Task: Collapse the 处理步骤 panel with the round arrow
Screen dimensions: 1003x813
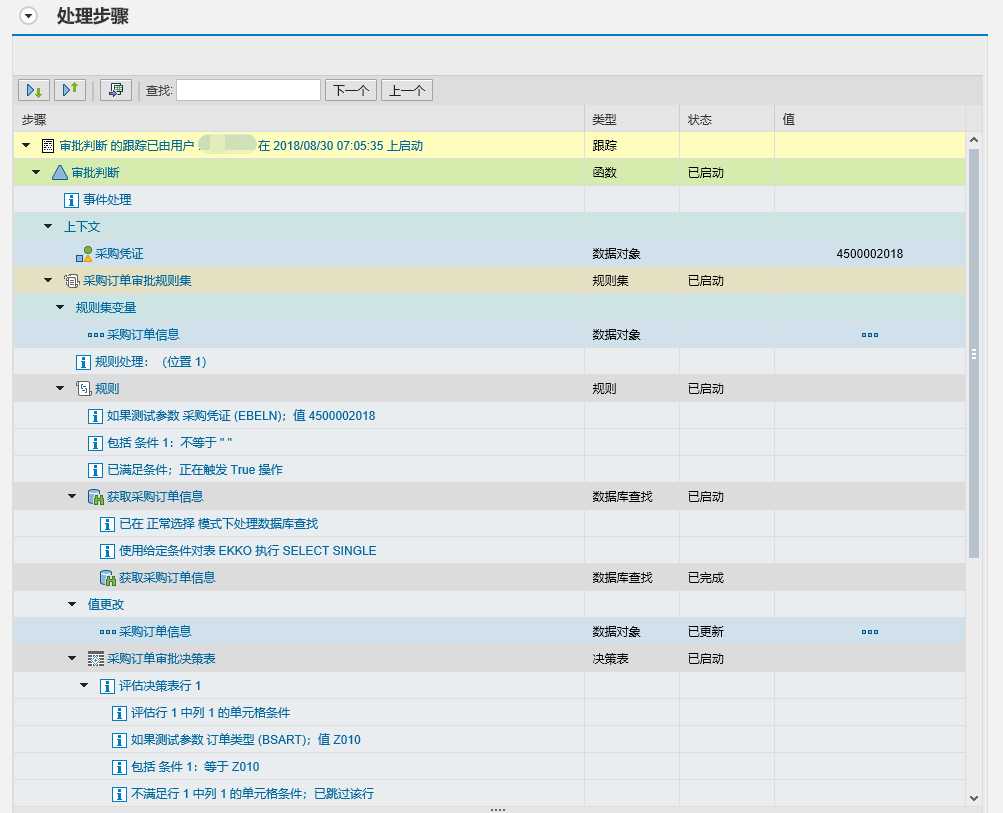Action: pyautogui.click(x=28, y=16)
